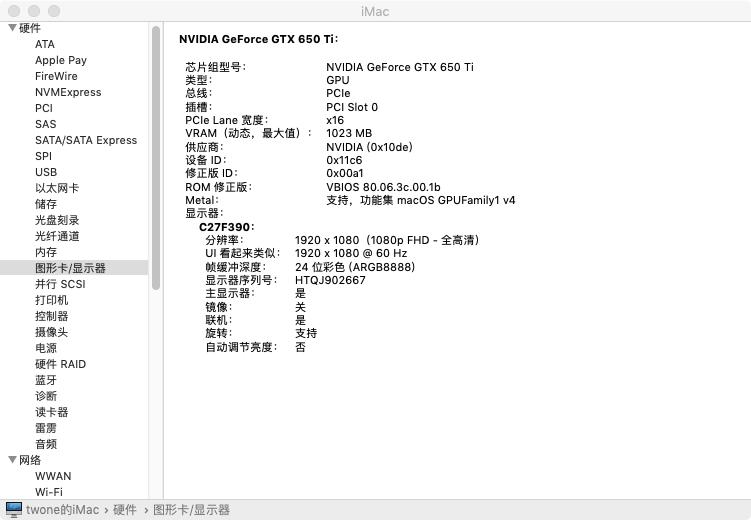The height and width of the screenshot is (520, 751).
Task: Select WWAN under 网络
Action: pos(53,476)
